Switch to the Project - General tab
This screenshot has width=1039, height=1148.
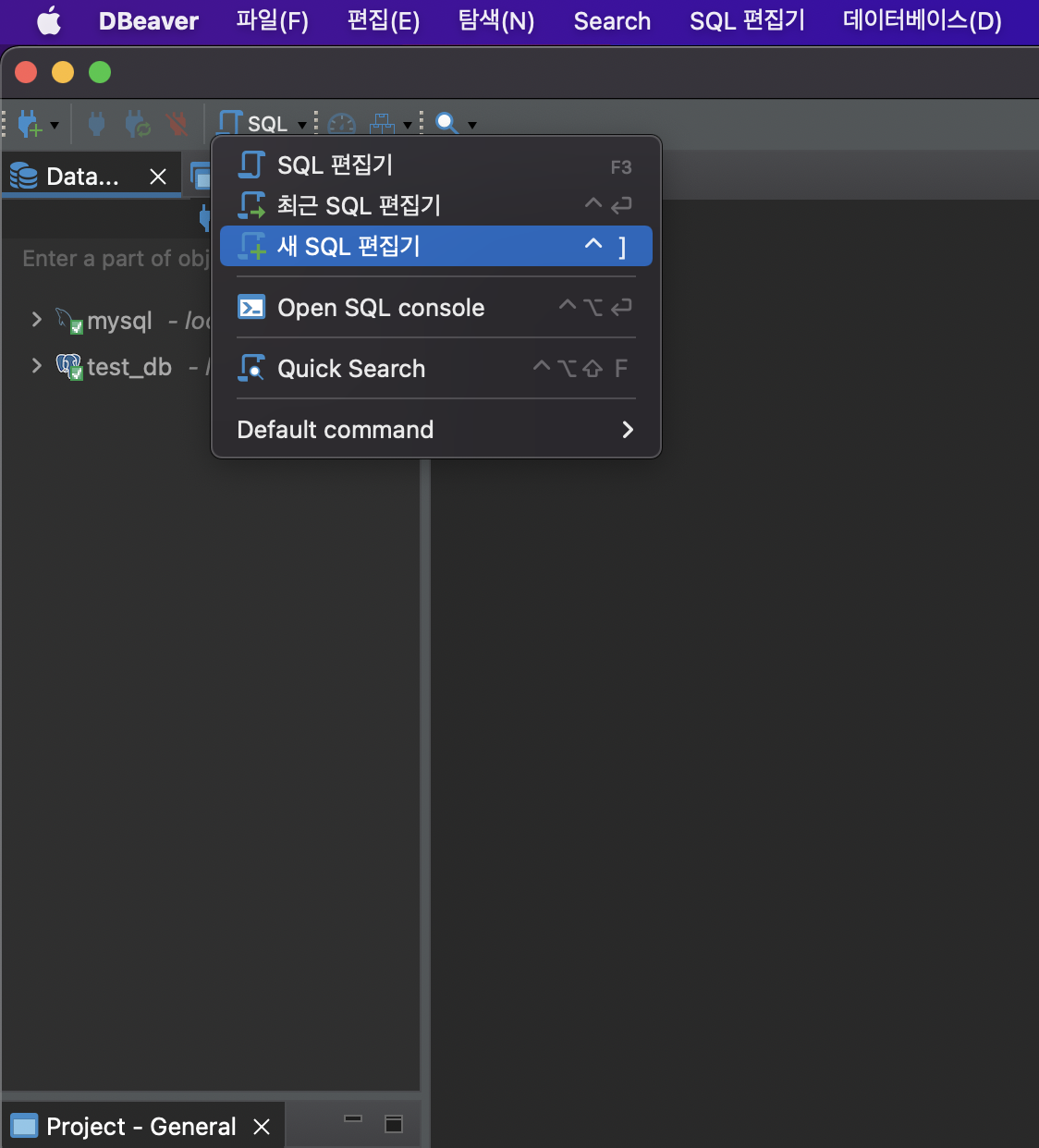coord(141,1127)
